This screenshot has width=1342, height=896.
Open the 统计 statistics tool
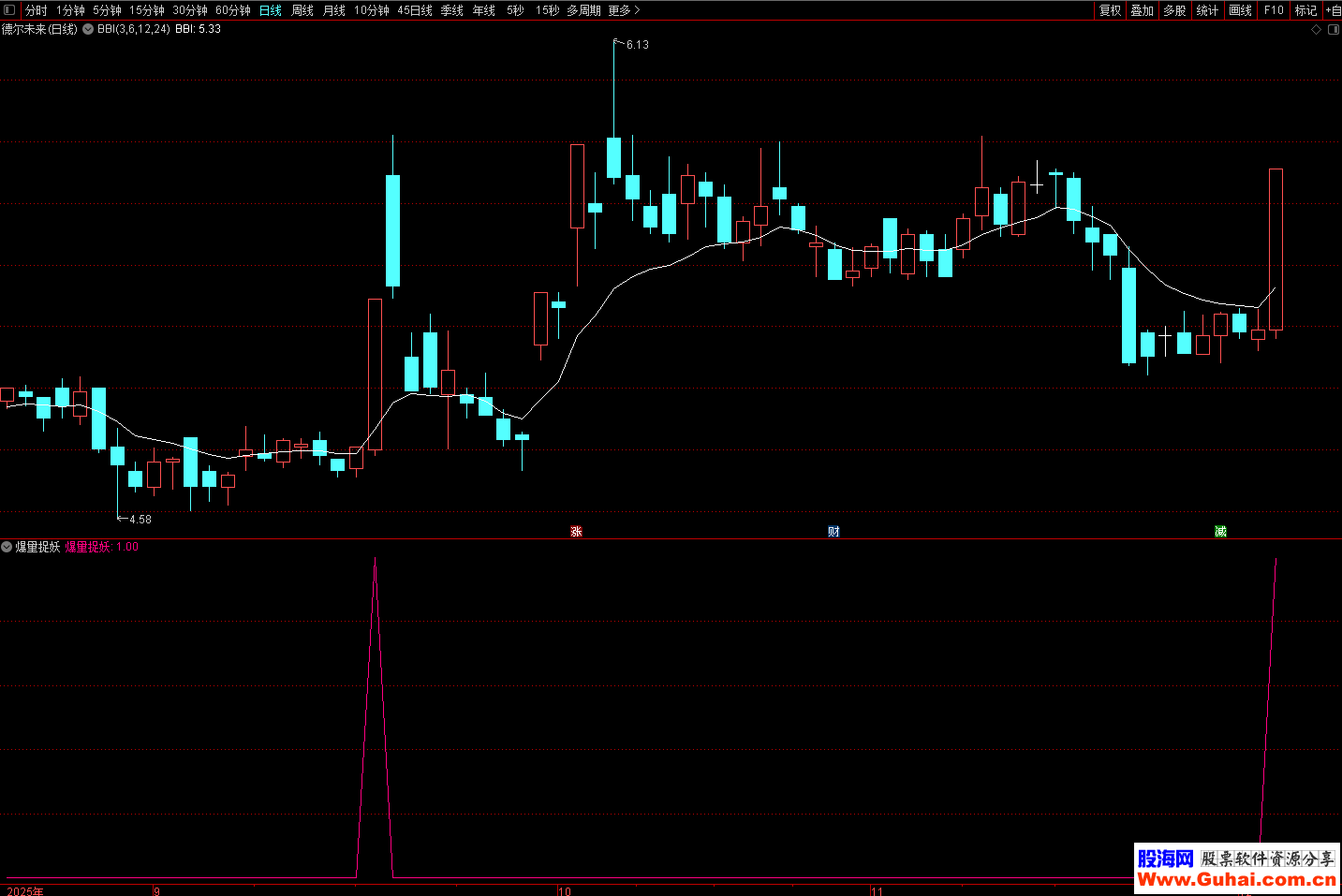click(x=1207, y=10)
